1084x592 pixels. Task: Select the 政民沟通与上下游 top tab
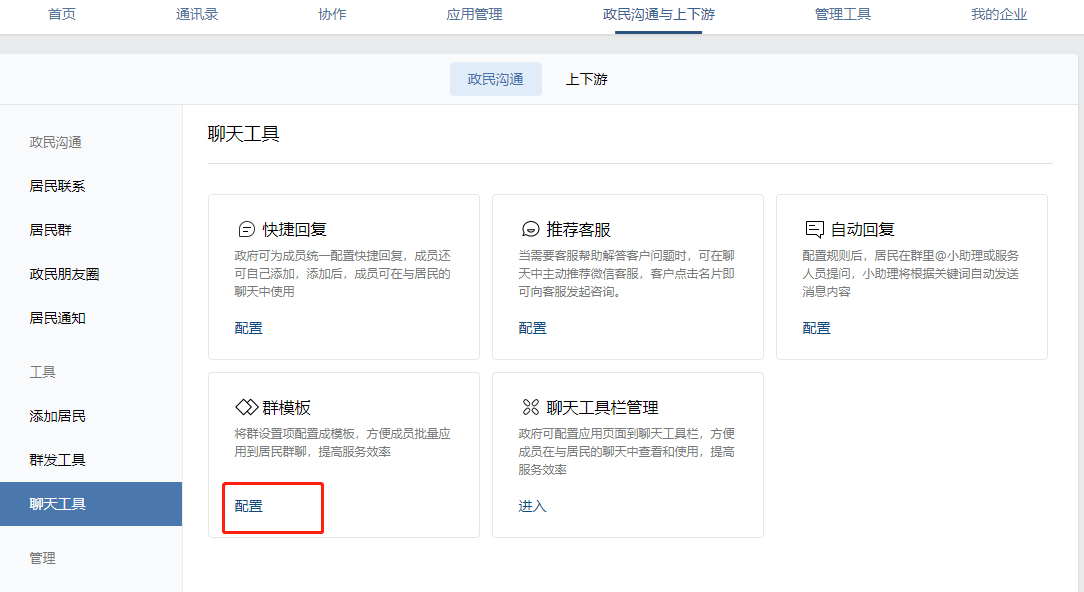(658, 15)
